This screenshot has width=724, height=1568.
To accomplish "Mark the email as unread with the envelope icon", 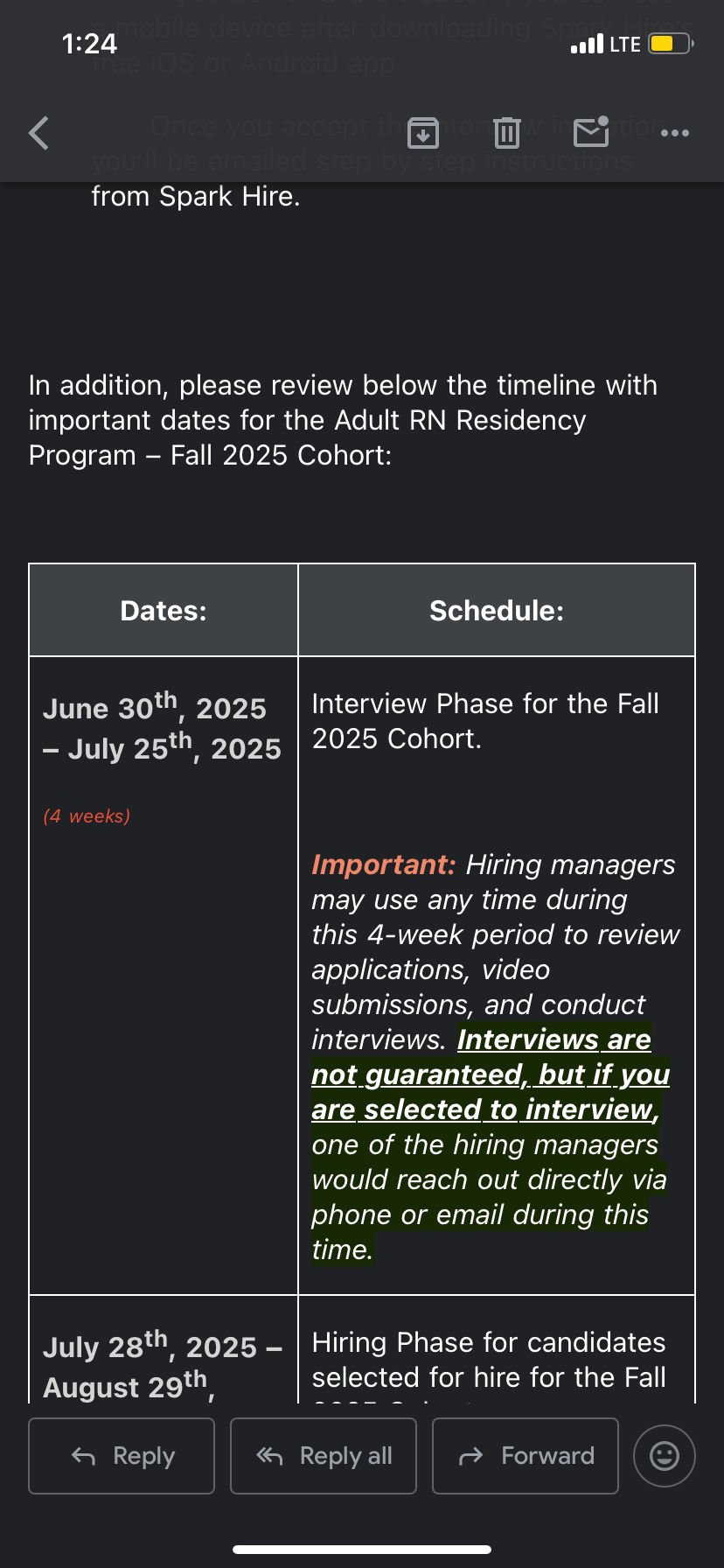I will (x=591, y=132).
